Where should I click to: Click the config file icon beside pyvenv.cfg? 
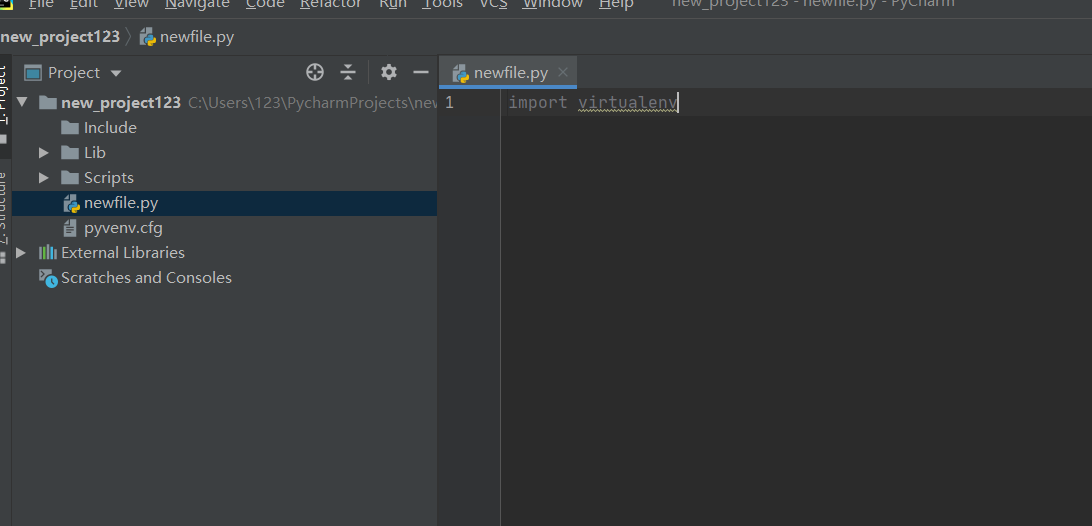coord(70,228)
